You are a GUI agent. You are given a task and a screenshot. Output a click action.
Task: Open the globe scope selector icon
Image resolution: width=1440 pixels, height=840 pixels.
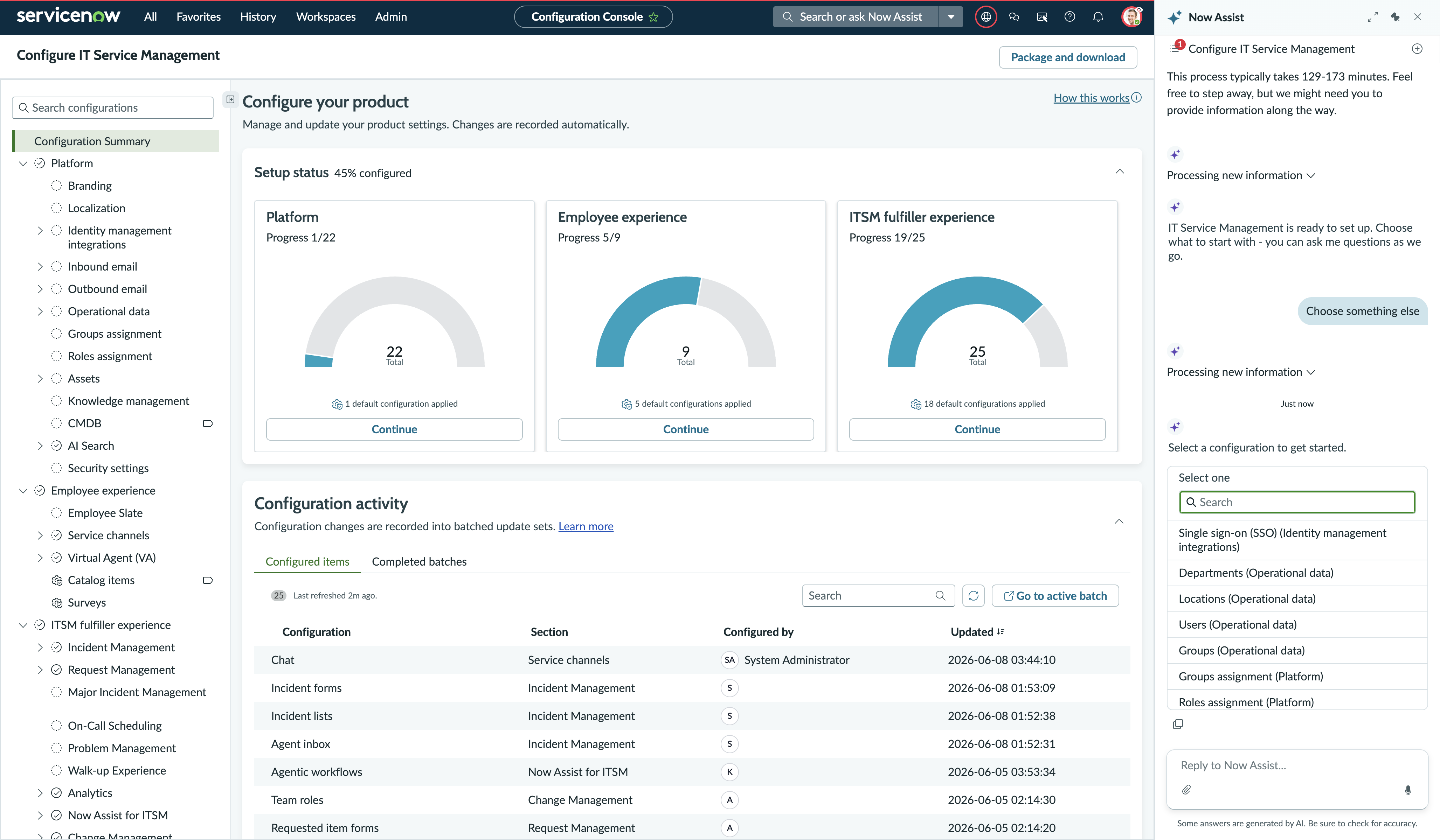(x=986, y=17)
